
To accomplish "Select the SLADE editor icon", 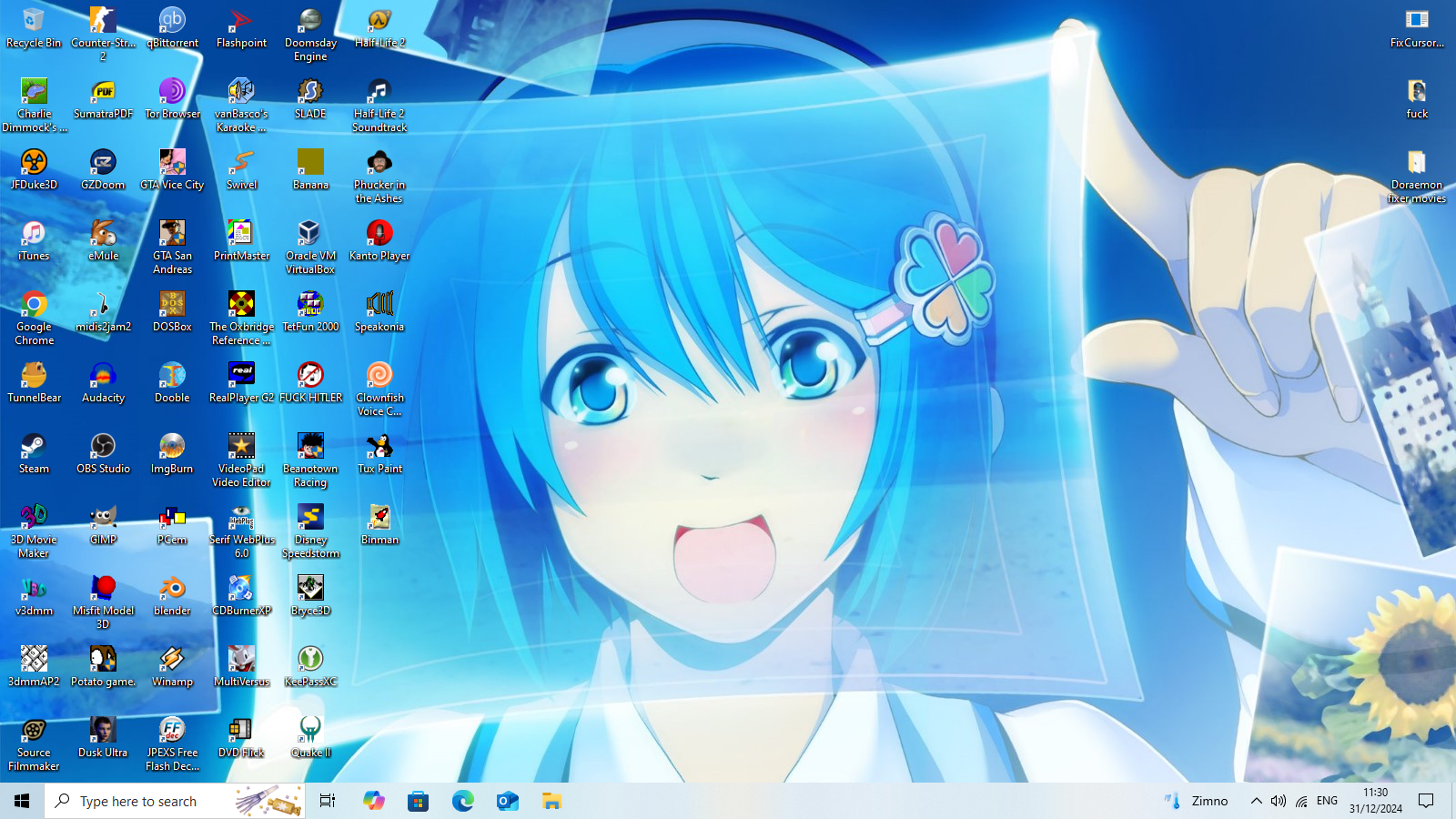I will click(x=310, y=99).
